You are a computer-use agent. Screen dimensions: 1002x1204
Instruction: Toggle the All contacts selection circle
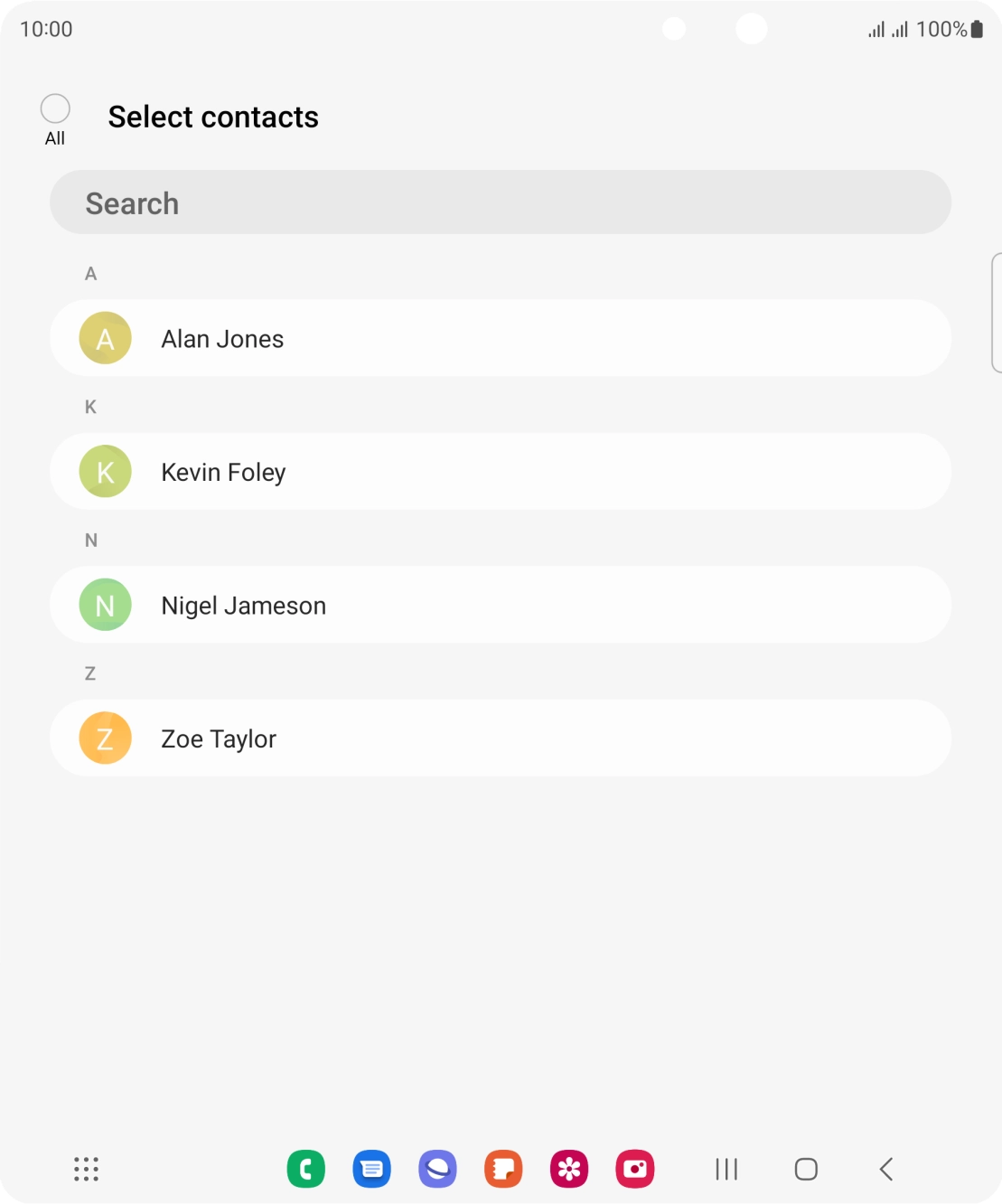(x=55, y=109)
